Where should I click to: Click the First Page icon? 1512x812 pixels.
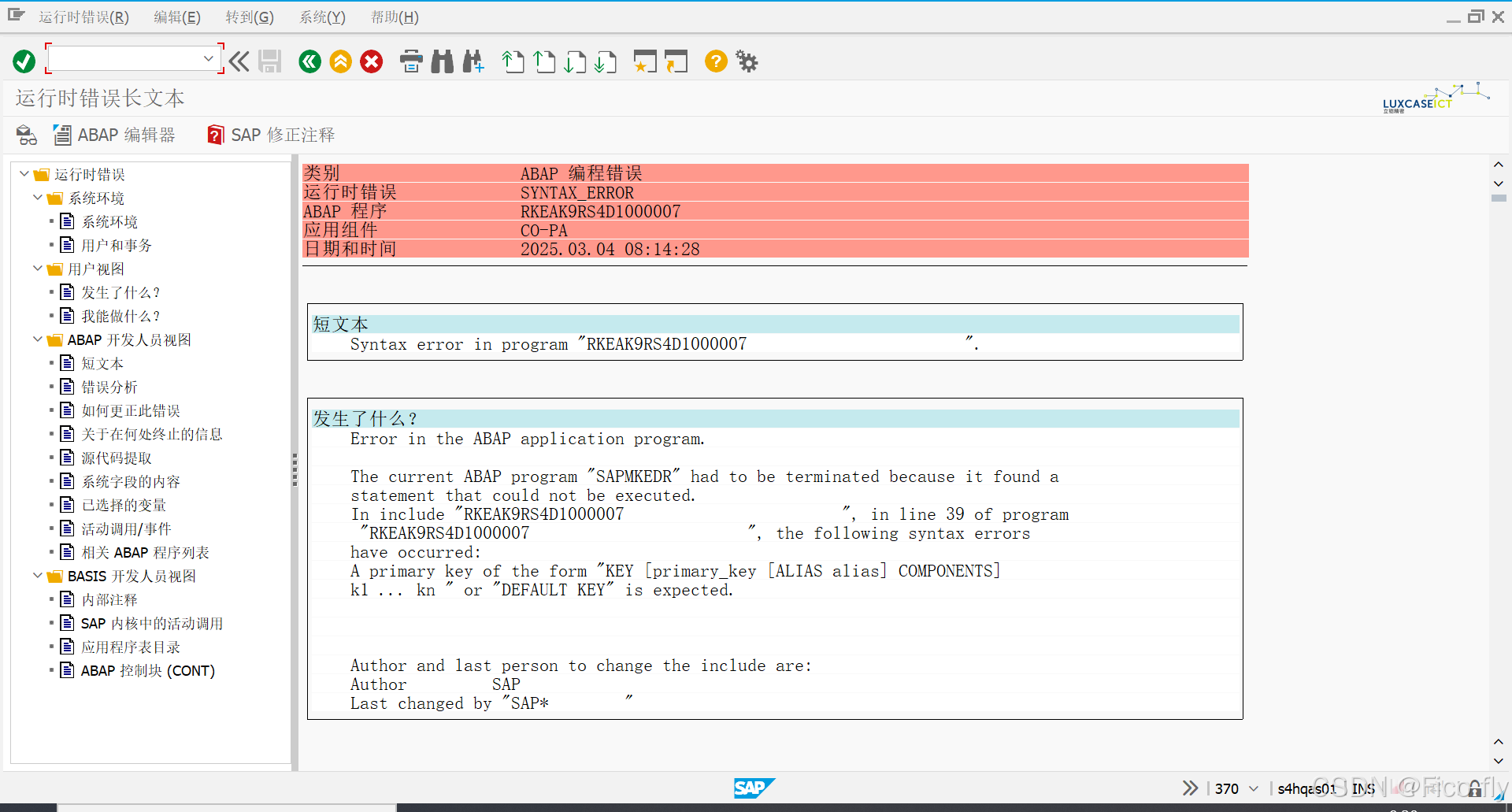[513, 61]
